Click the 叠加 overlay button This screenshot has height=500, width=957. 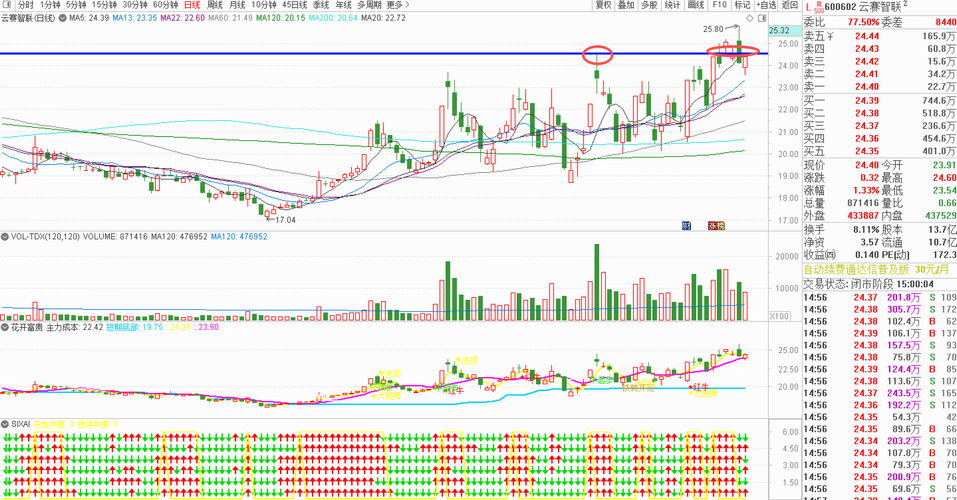(626, 5)
